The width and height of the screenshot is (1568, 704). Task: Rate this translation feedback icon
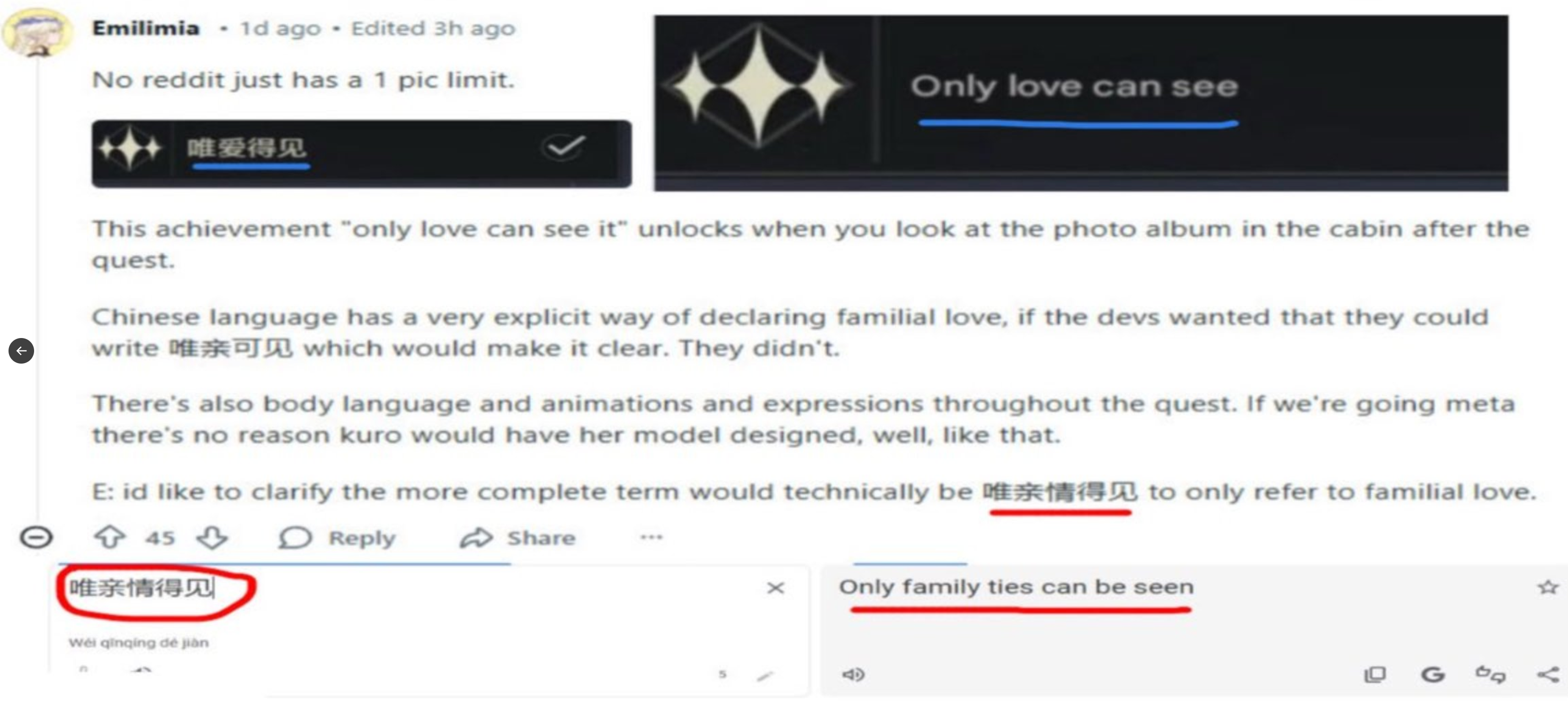[1491, 674]
